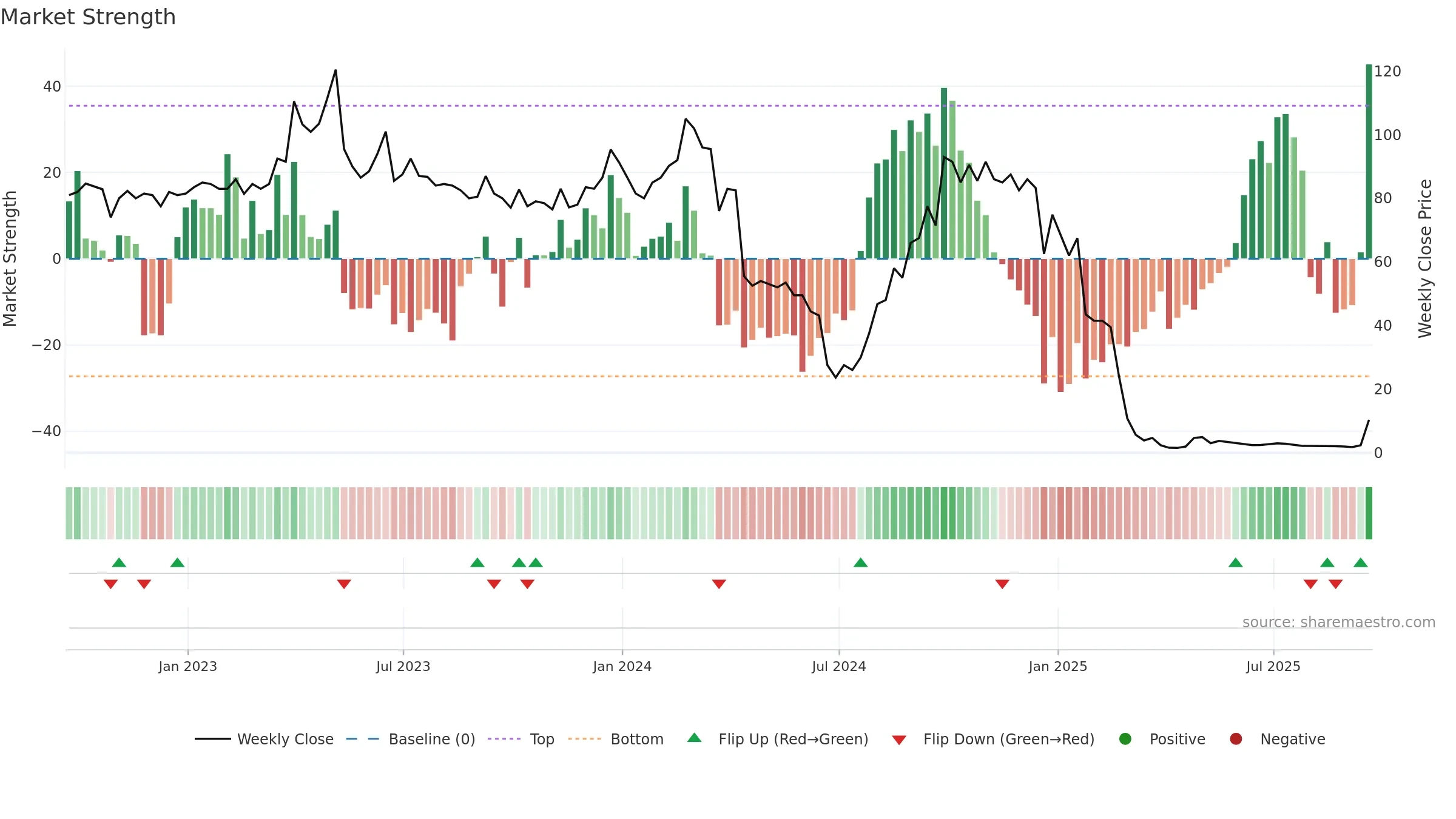1456x819 pixels.
Task: Click the source: sharemaestro.com text
Action: (x=1339, y=622)
